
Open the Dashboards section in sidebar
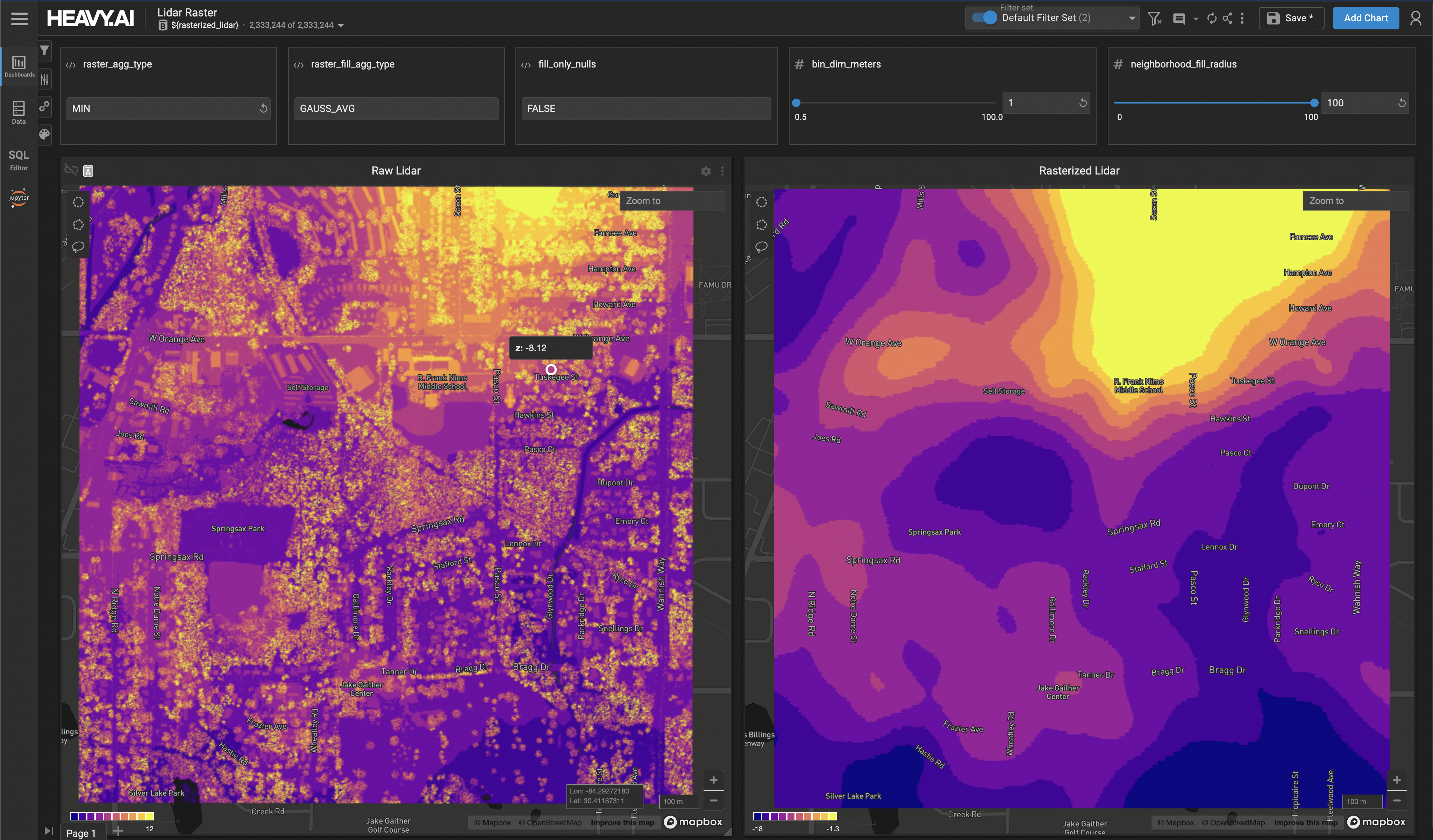pyautogui.click(x=19, y=65)
